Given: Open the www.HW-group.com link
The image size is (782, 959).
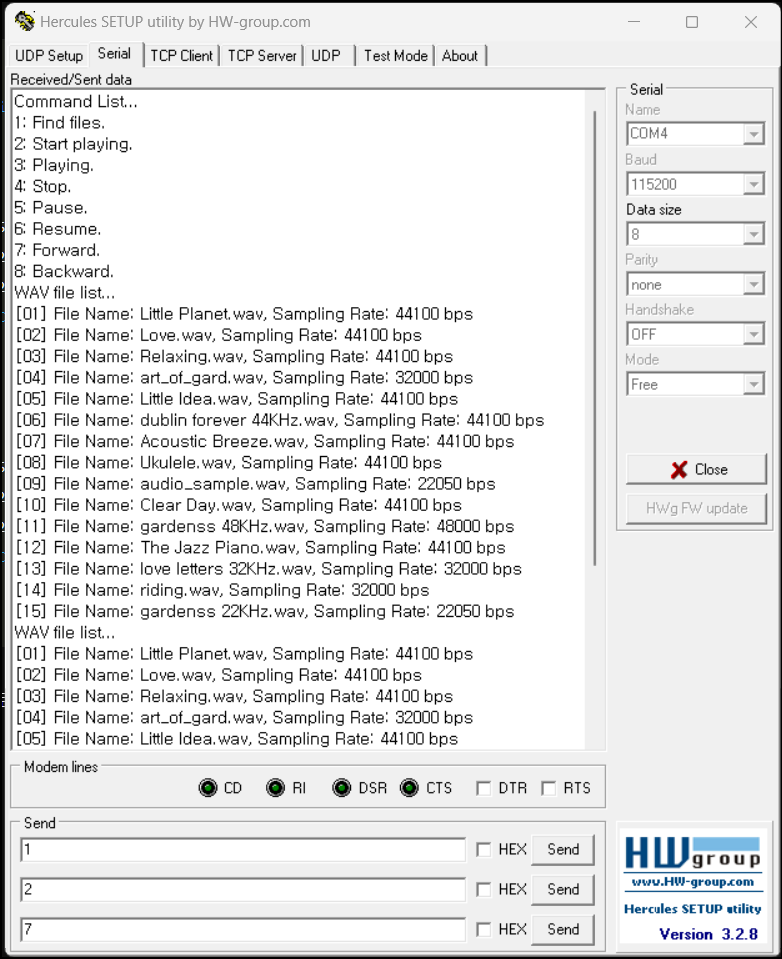Looking at the screenshot, I should coord(692,882).
